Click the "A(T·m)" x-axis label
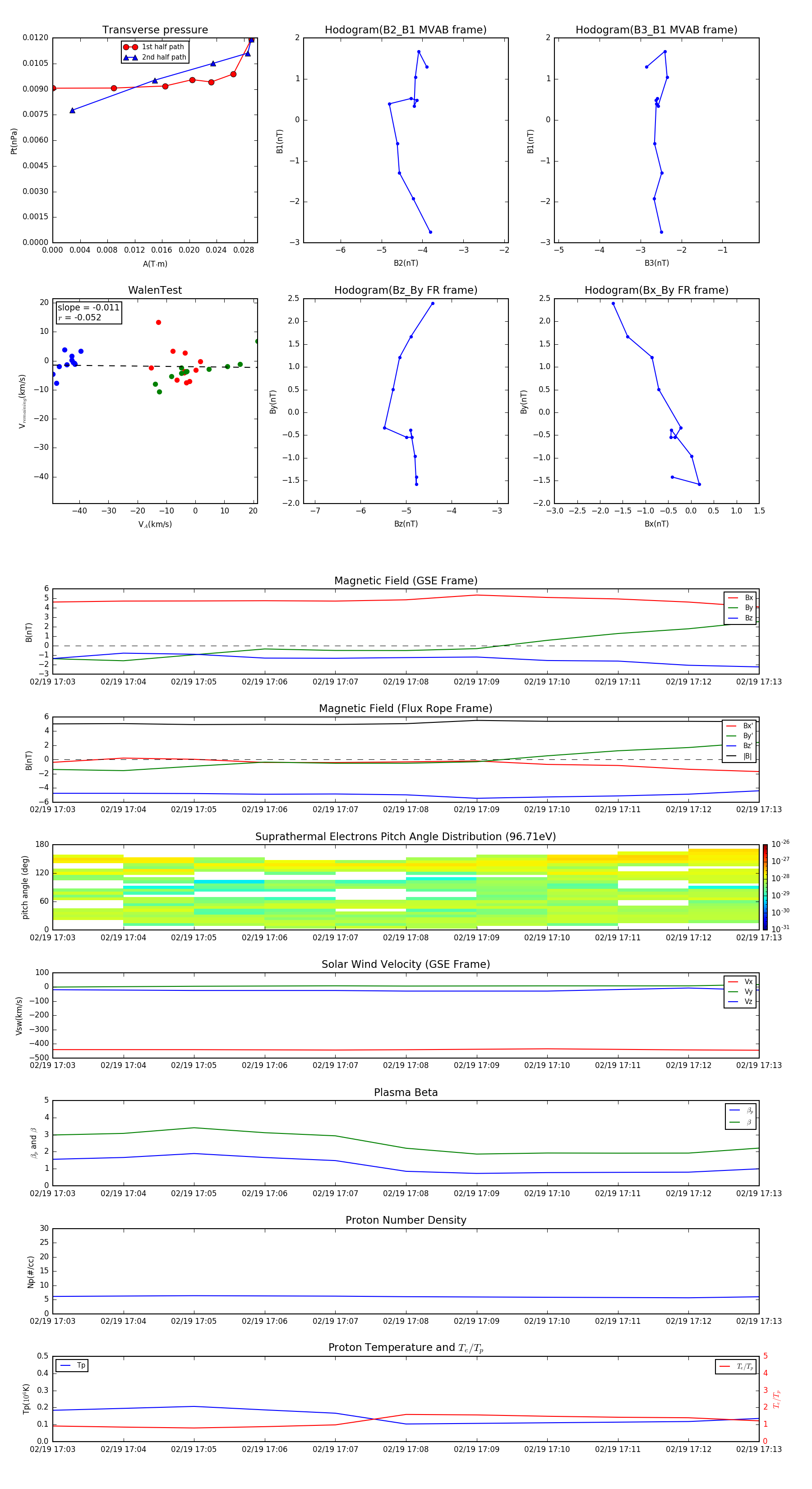Viewport: 812px width, 1489px height. coord(155,264)
